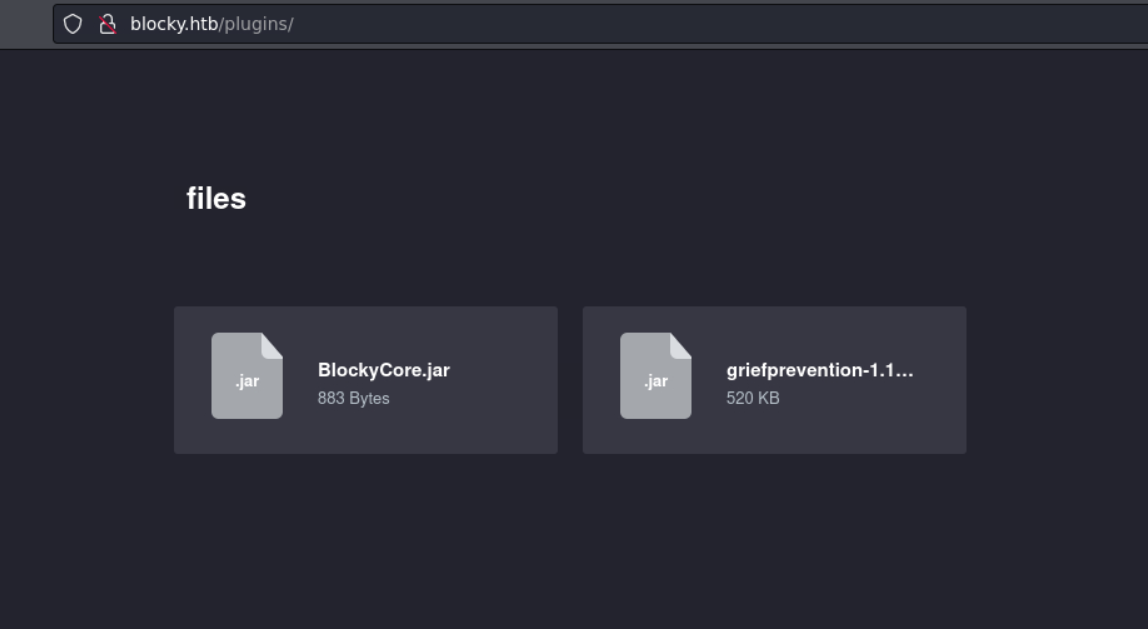Click the BlockyCore.jar file icon

click(247, 376)
